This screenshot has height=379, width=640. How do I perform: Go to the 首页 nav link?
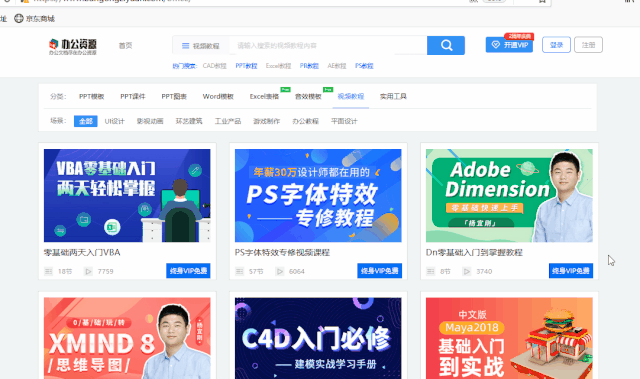(x=125, y=46)
